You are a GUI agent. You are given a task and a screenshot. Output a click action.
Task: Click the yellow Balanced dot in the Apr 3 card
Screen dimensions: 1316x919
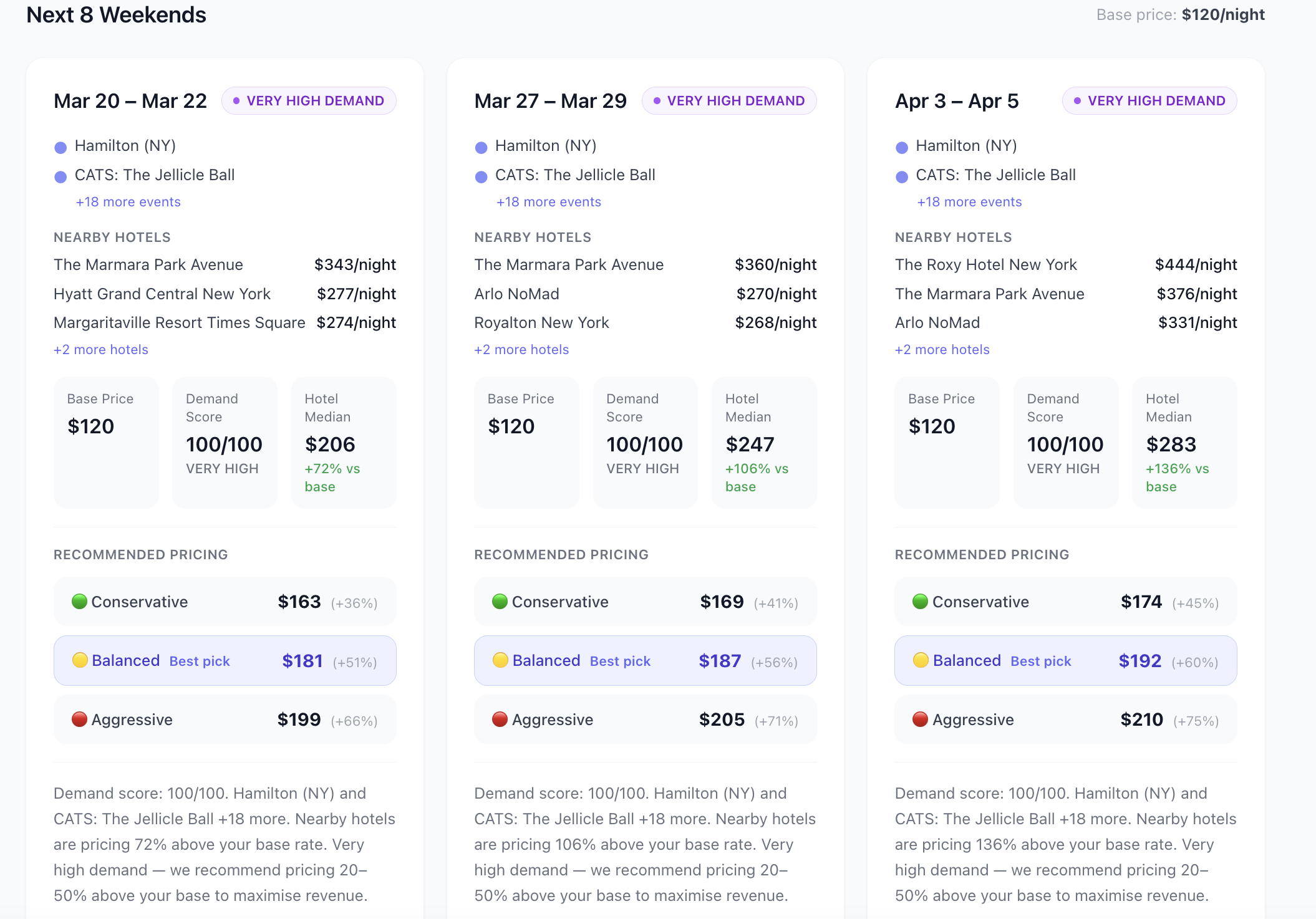[921, 660]
